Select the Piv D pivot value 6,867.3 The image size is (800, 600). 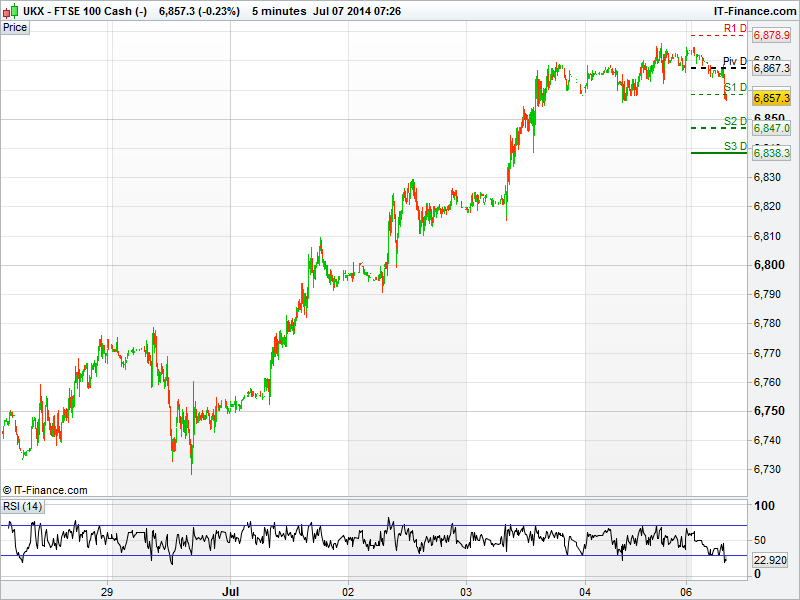click(771, 68)
